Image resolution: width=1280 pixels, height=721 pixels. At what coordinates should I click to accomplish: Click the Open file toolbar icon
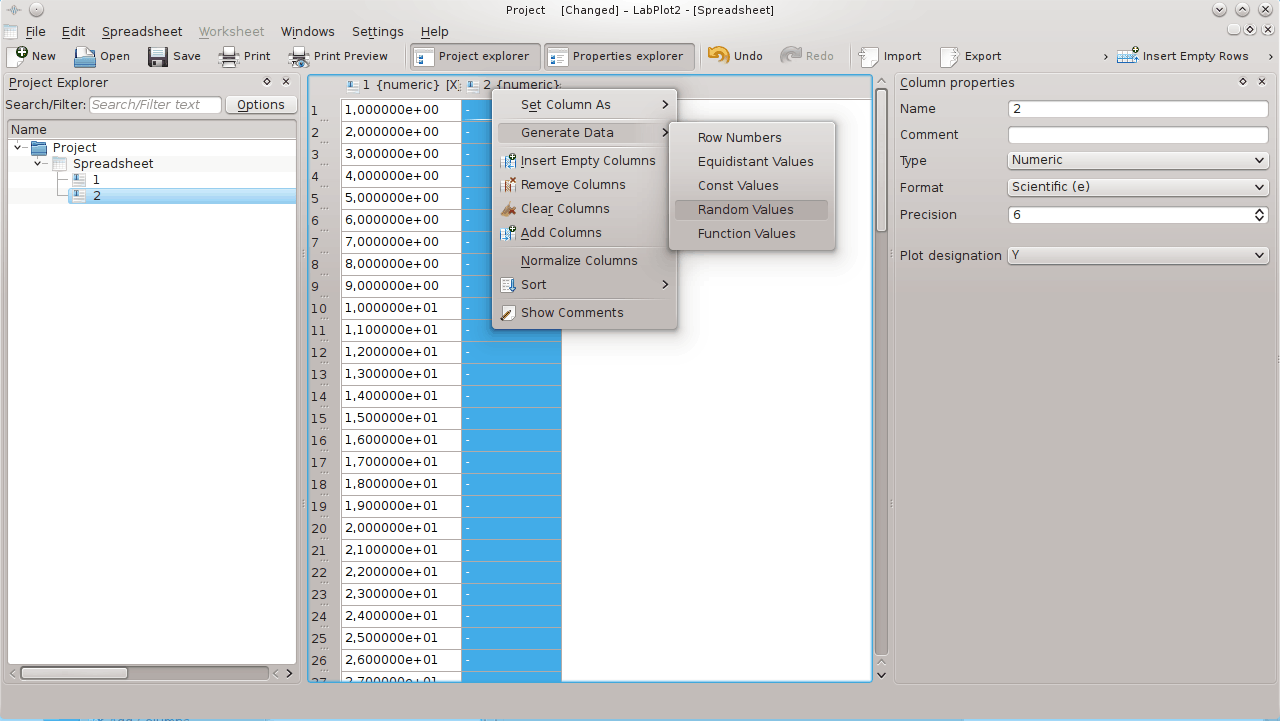coord(85,56)
